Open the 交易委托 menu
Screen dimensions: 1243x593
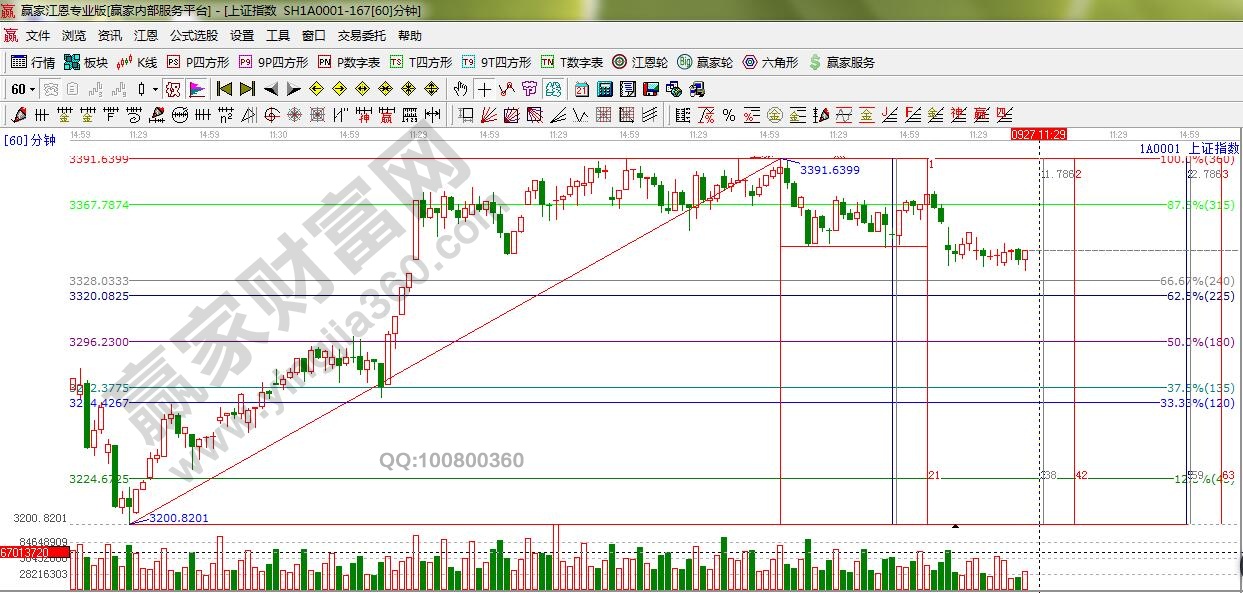361,35
